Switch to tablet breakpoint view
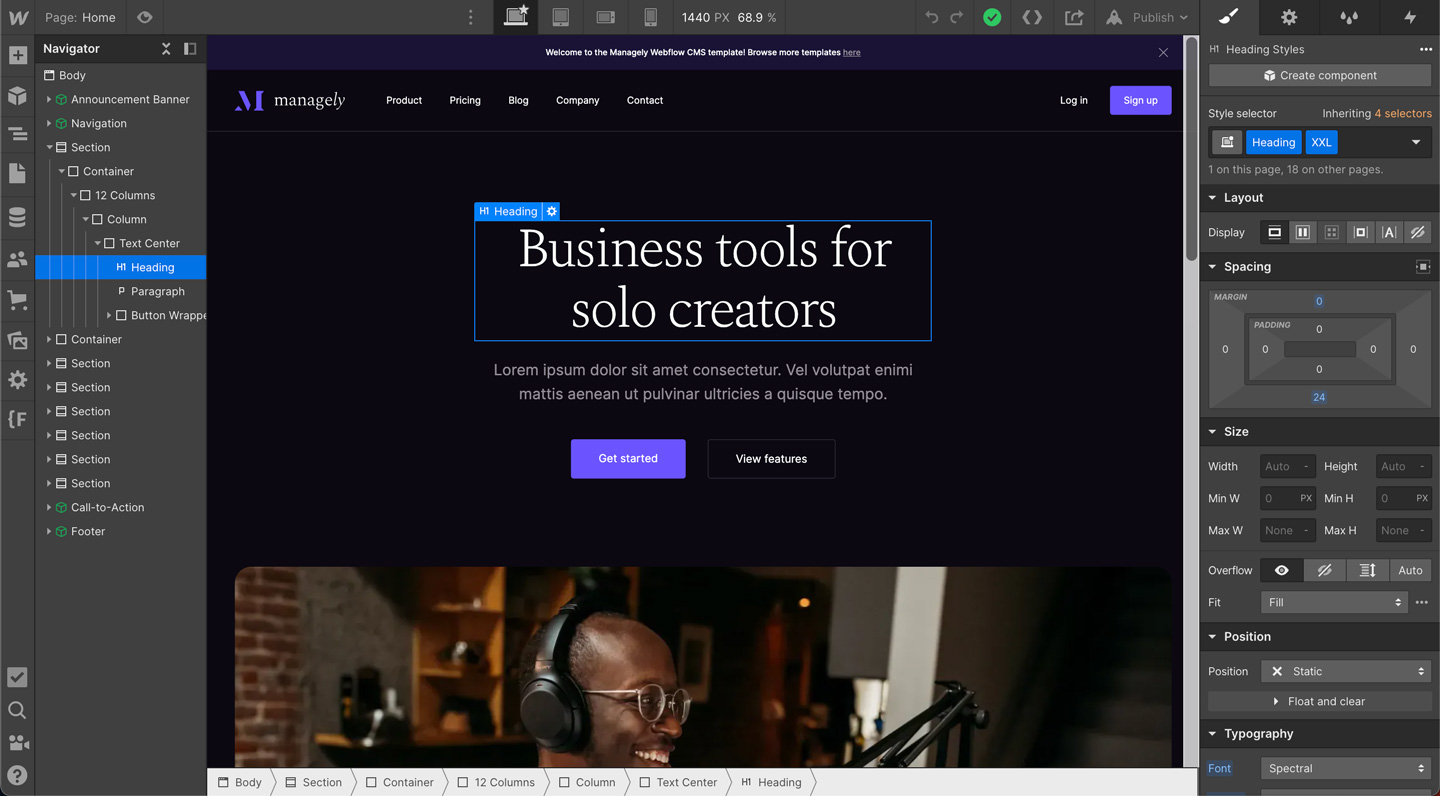 tap(560, 17)
